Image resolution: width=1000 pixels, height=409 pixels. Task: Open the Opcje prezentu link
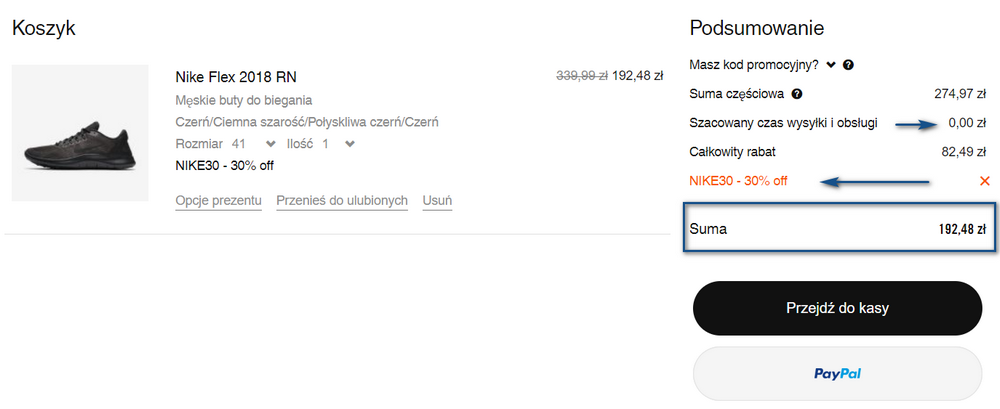click(218, 201)
